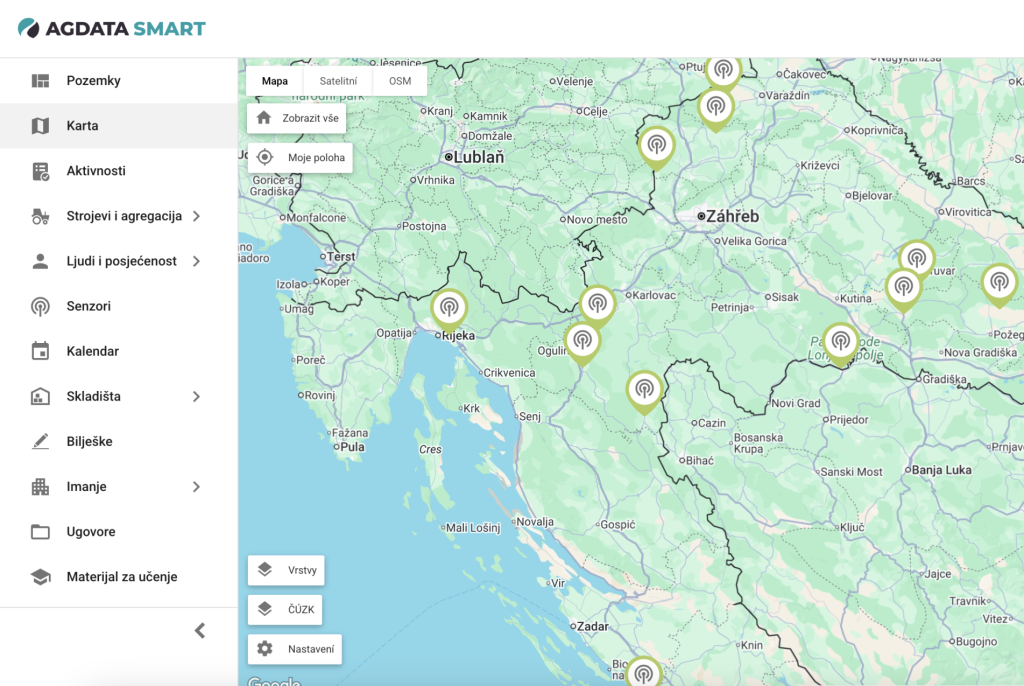Click the Zobrazit vše button
The height and width of the screenshot is (686, 1024).
[x=297, y=118]
